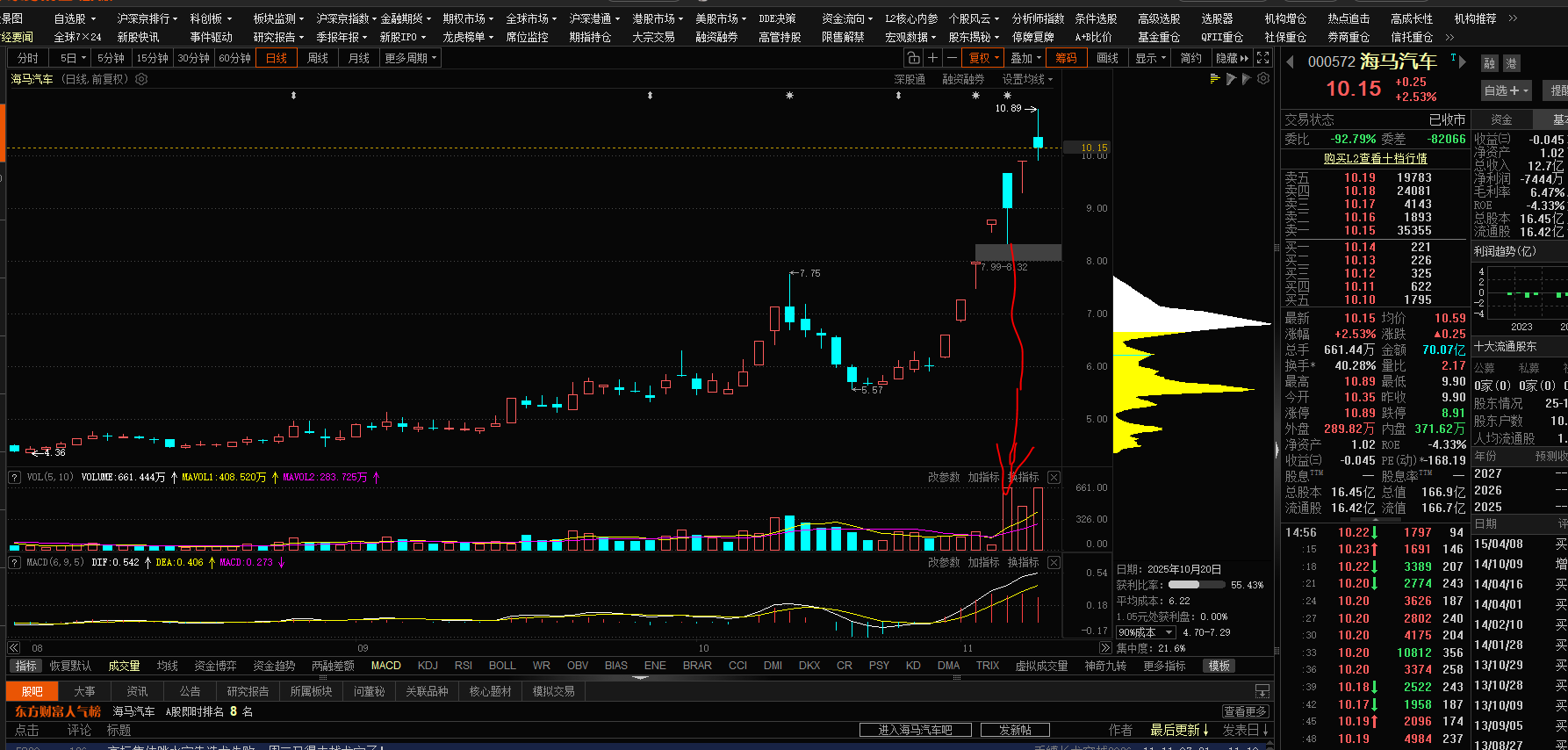Image resolution: width=1568 pixels, height=750 pixels.
Task: Open fullscreen chart with expand icon
Action: pyautogui.click(x=1262, y=58)
